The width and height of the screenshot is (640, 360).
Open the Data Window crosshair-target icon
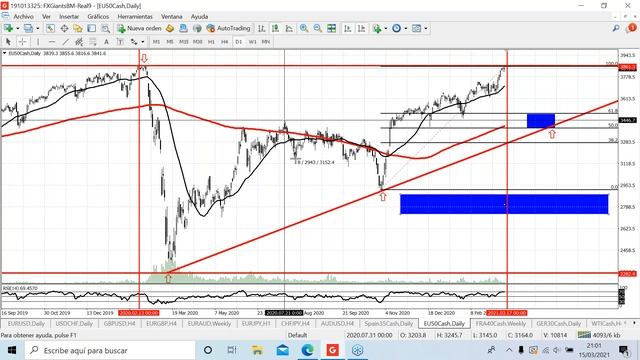(64, 28)
